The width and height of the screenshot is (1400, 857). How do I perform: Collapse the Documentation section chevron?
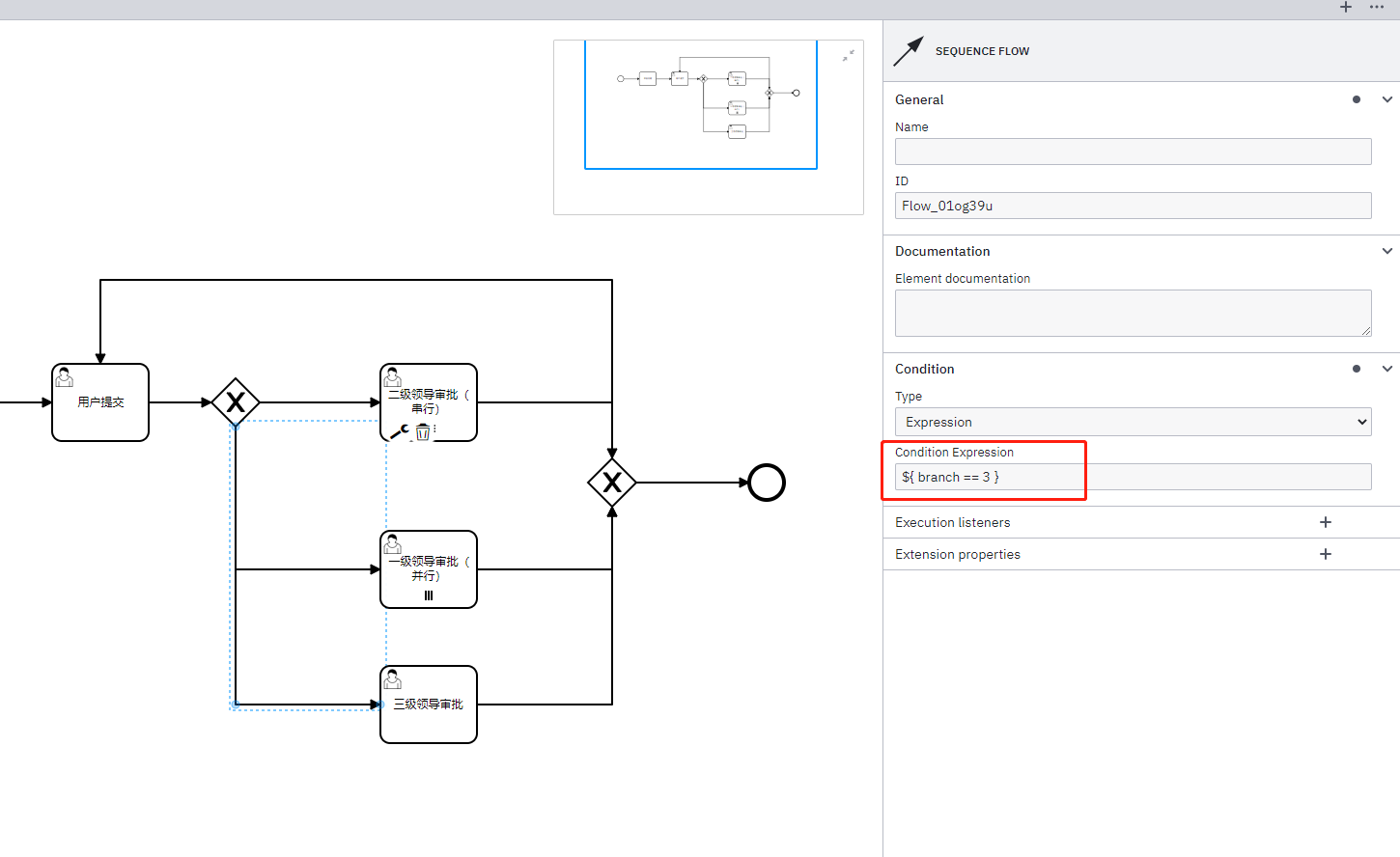(x=1387, y=251)
